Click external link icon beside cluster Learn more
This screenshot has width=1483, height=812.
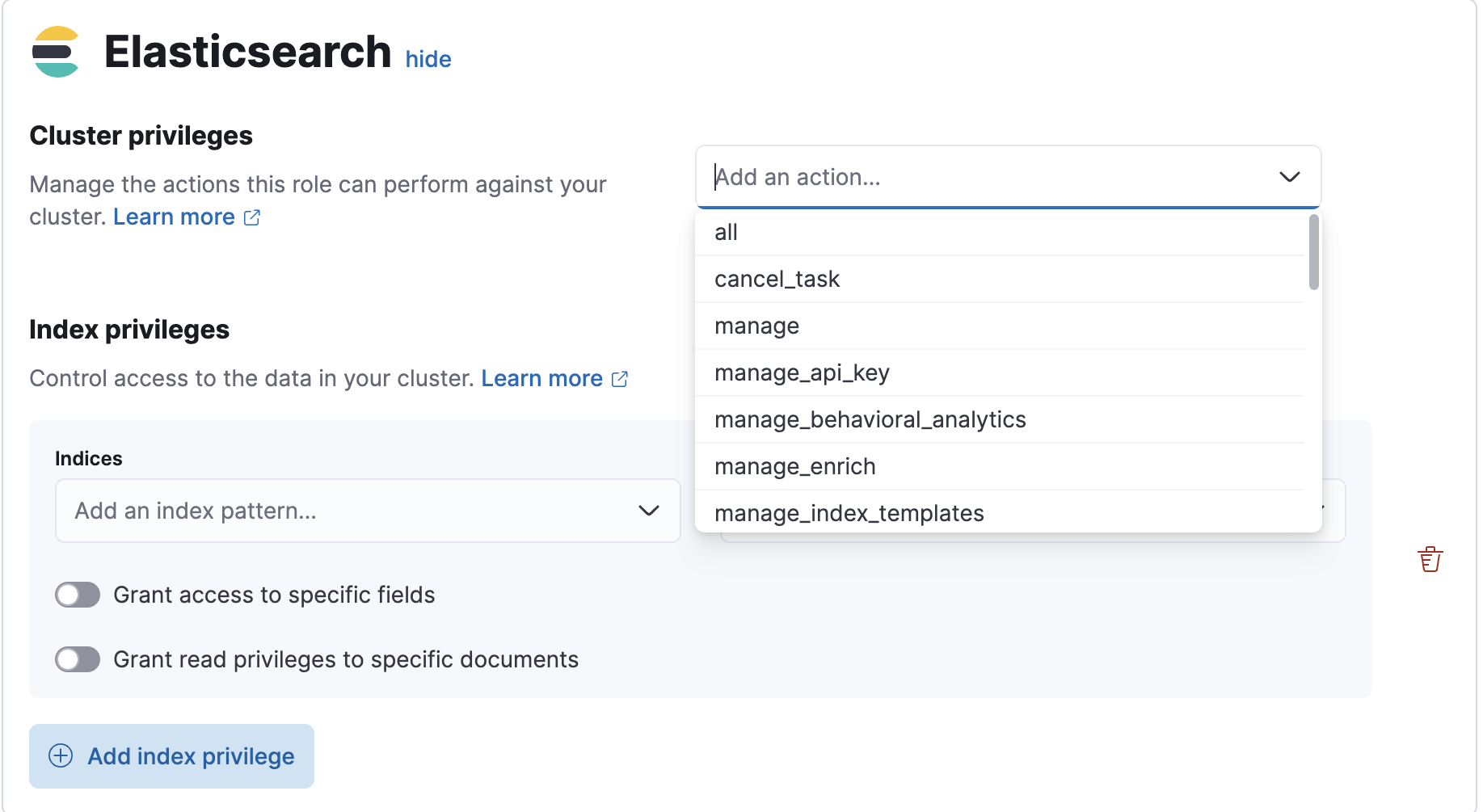[251, 217]
